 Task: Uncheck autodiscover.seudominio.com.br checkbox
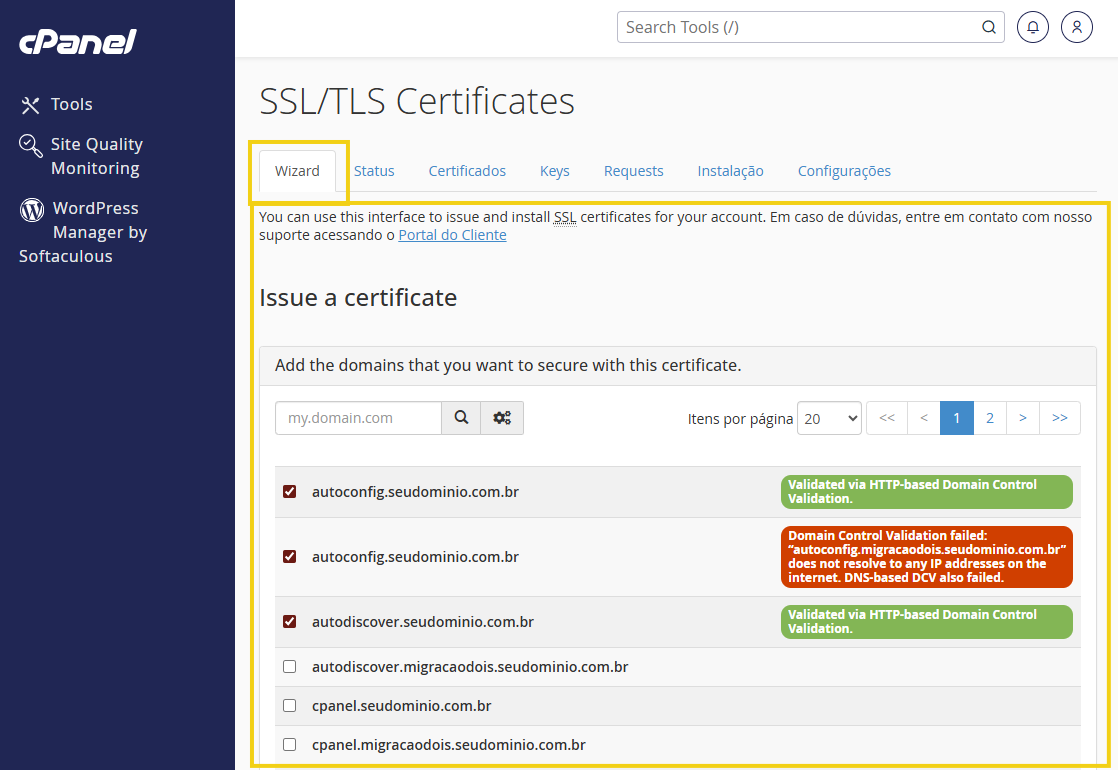point(289,622)
